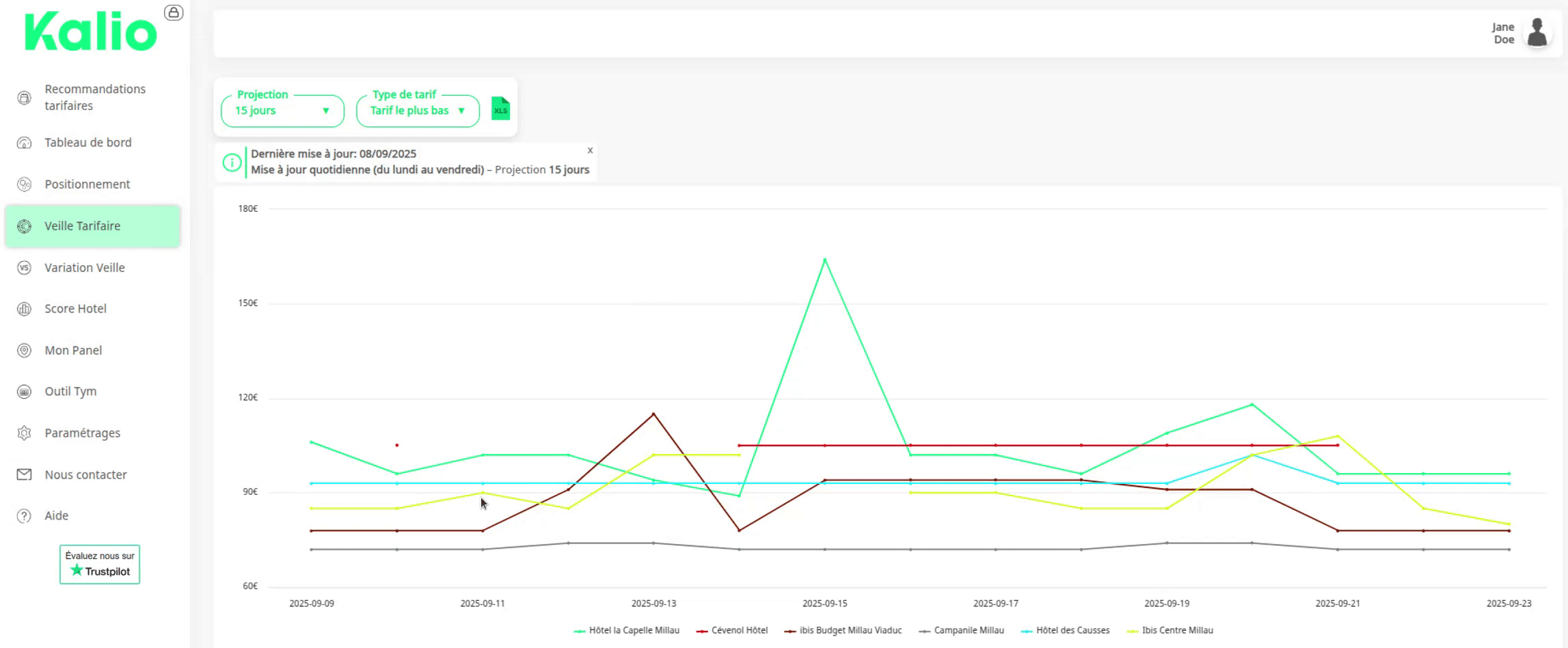Select Variation Veille menu item
This screenshot has width=1568, height=648.
tap(92, 268)
